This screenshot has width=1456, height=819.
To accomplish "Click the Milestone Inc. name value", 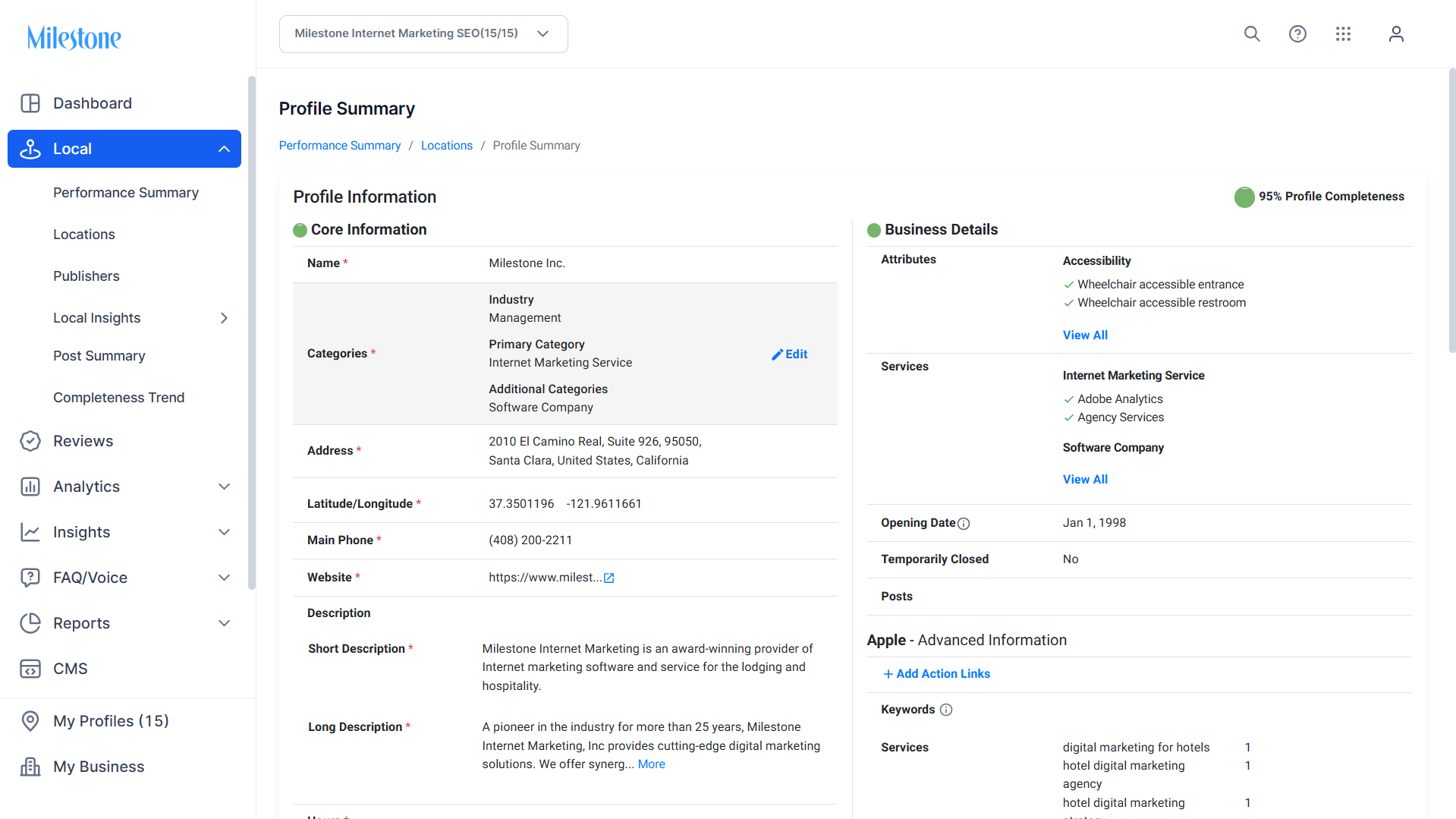I will pos(527,263).
